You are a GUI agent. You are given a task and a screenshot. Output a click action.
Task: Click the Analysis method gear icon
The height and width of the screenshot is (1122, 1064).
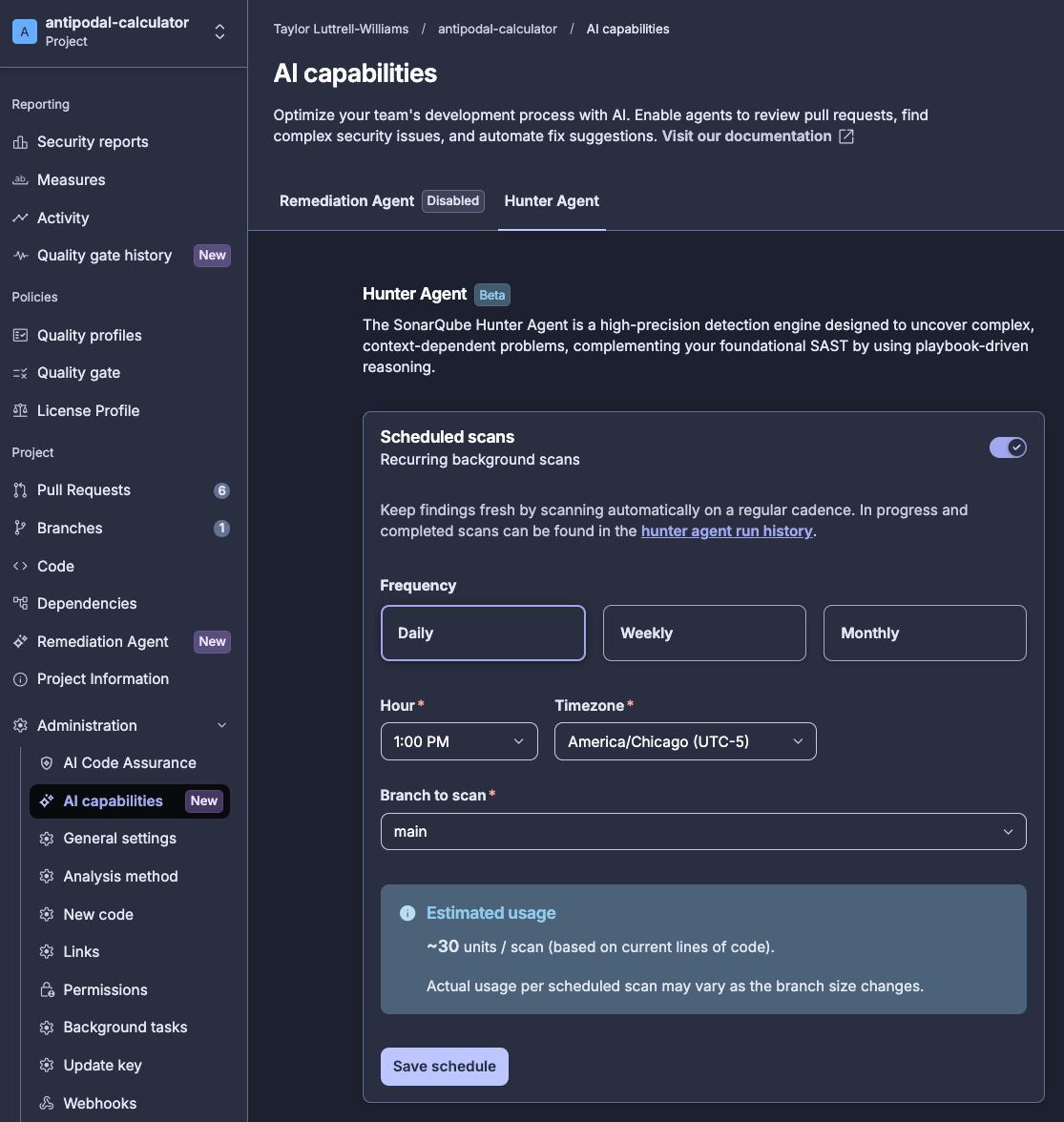coord(47,877)
